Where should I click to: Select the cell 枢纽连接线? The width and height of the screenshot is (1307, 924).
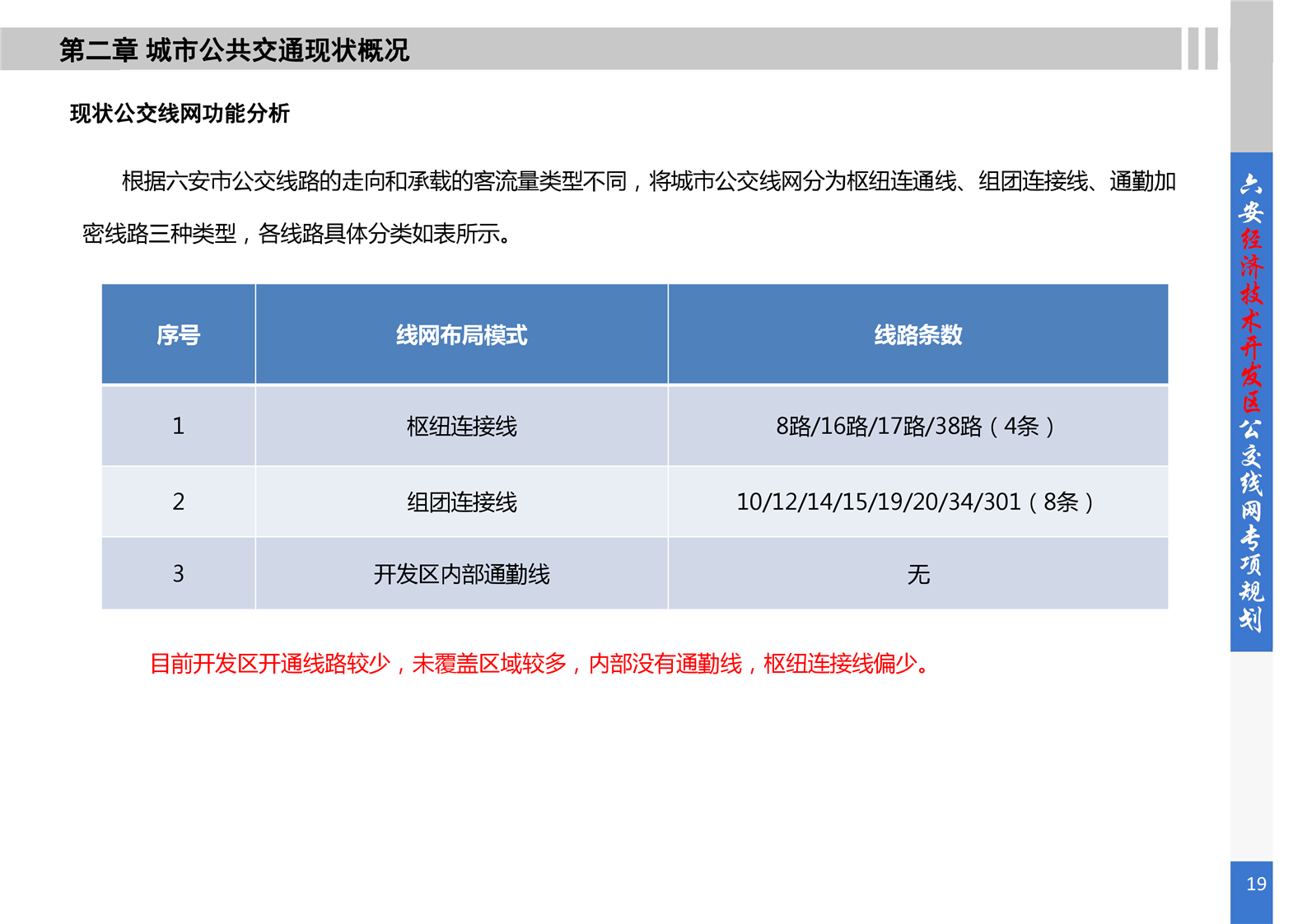coord(461,426)
